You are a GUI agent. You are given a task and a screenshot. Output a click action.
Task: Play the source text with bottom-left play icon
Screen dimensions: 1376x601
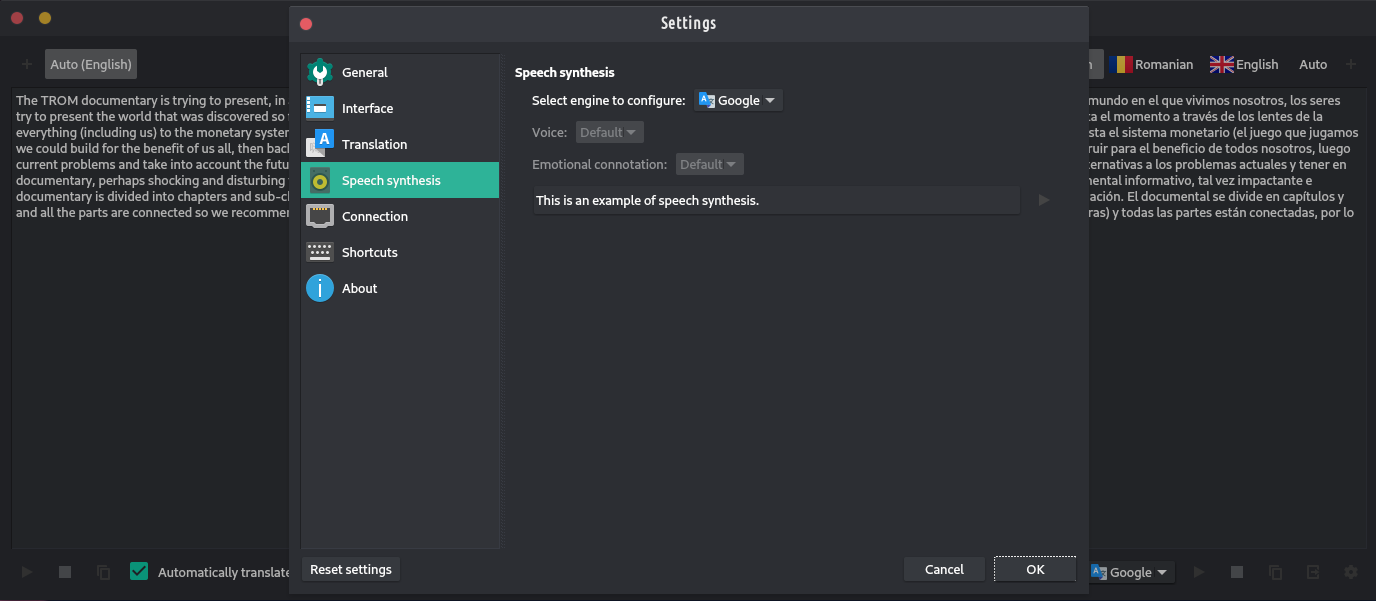pyautogui.click(x=27, y=572)
